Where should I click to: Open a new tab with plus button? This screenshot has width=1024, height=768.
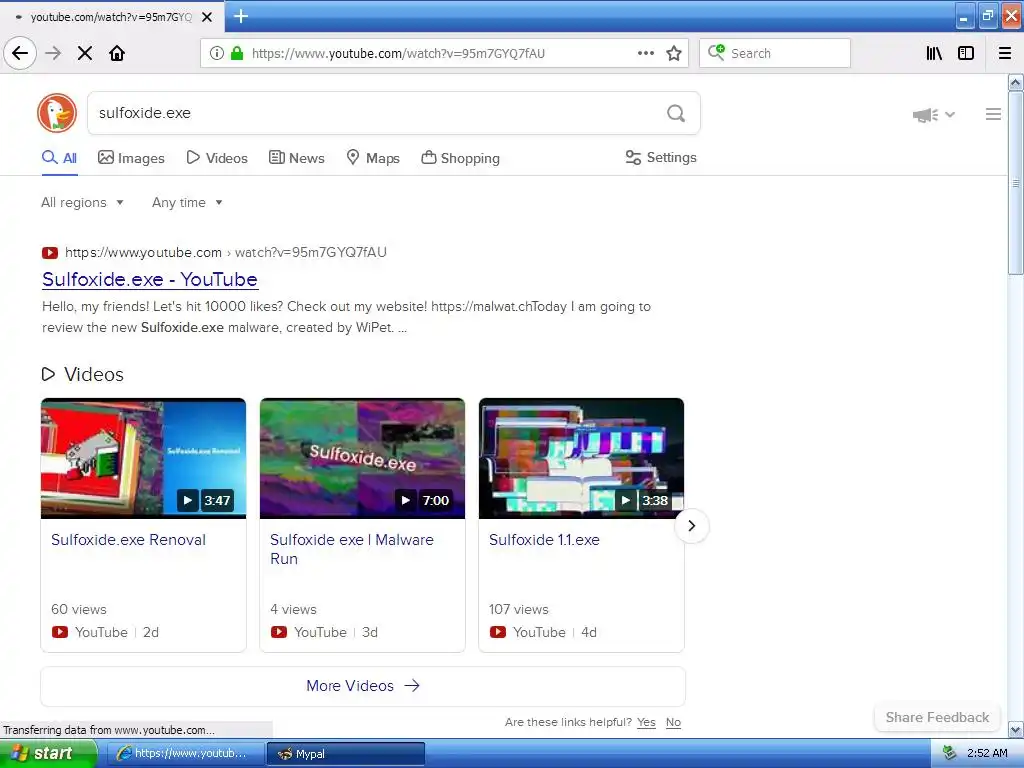pos(241,16)
